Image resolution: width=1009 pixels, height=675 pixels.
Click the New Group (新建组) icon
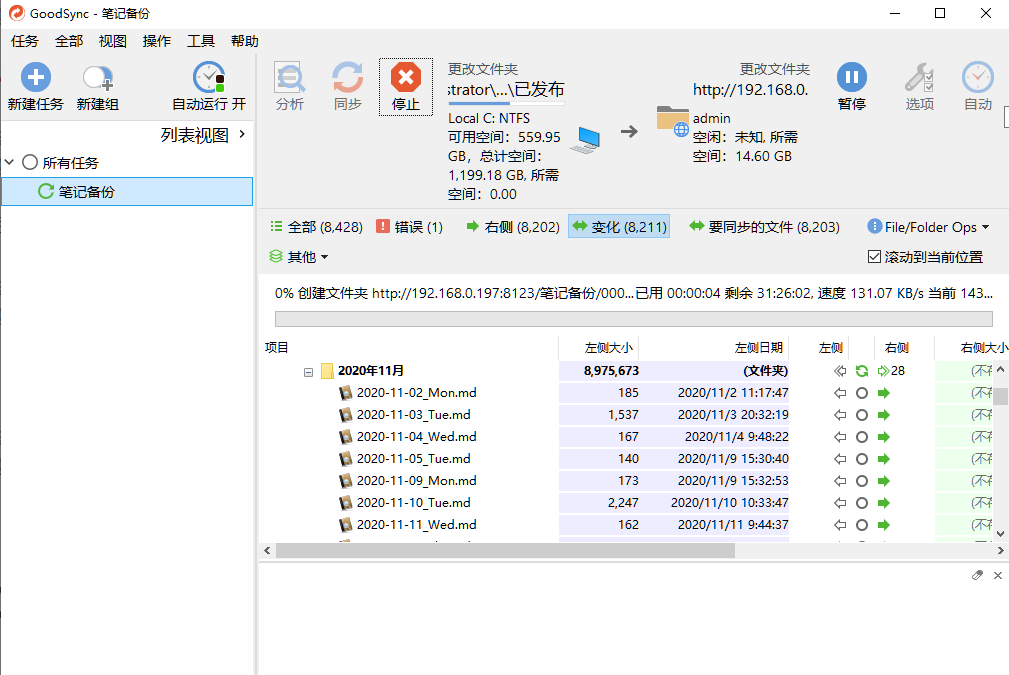pyautogui.click(x=98, y=79)
